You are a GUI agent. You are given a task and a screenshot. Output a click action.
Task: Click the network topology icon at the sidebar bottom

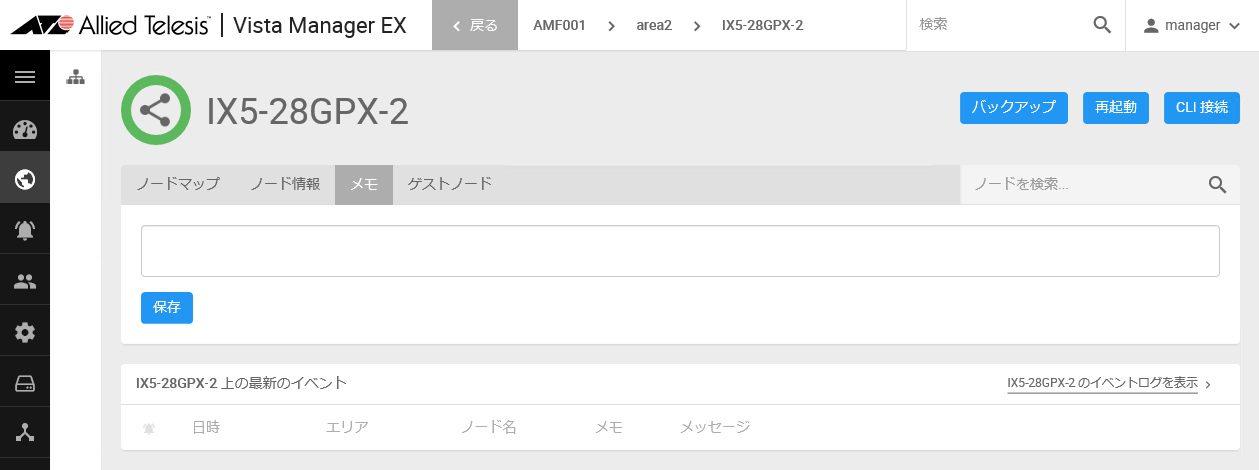[25, 433]
